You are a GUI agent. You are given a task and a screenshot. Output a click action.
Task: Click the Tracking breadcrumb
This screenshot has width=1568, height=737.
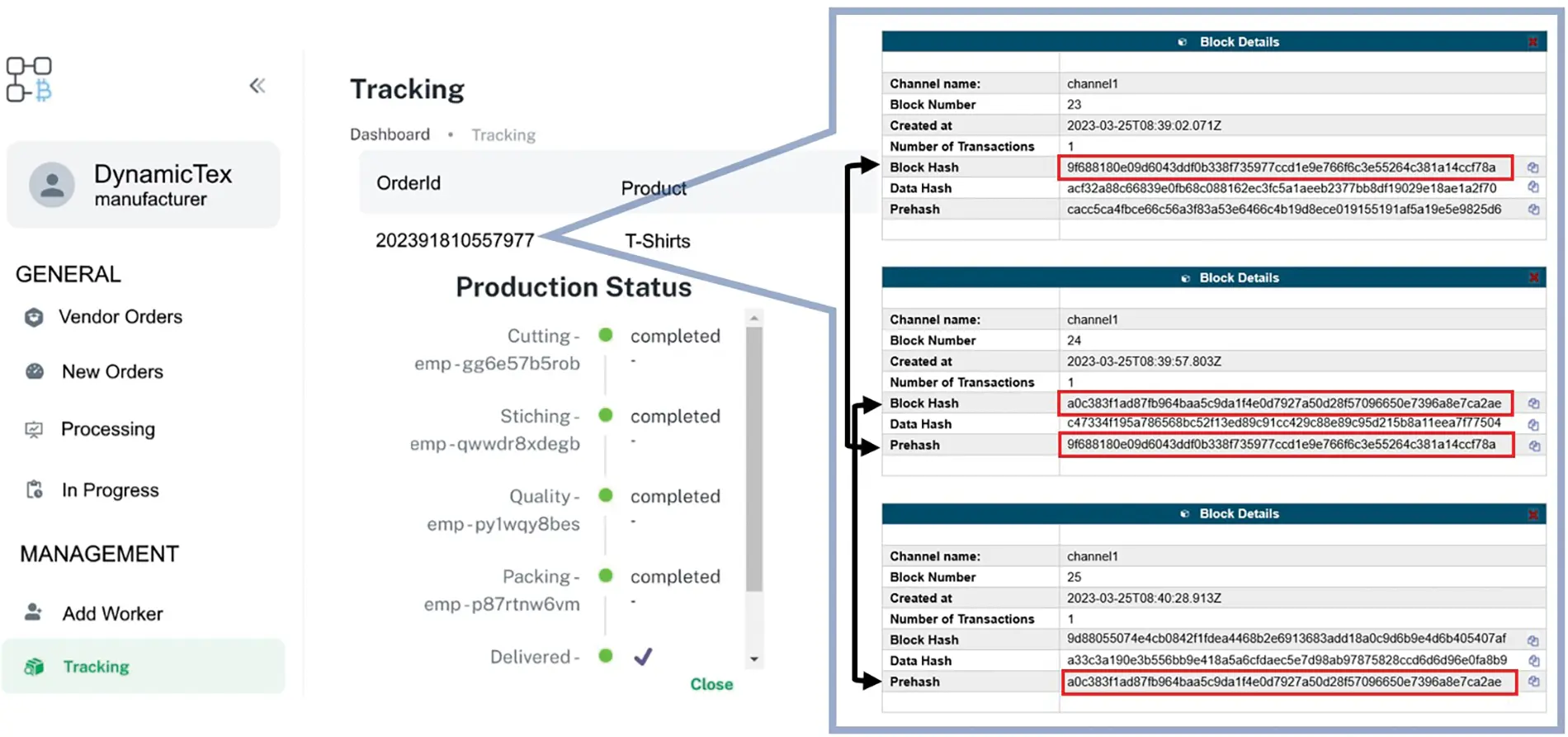coord(503,135)
